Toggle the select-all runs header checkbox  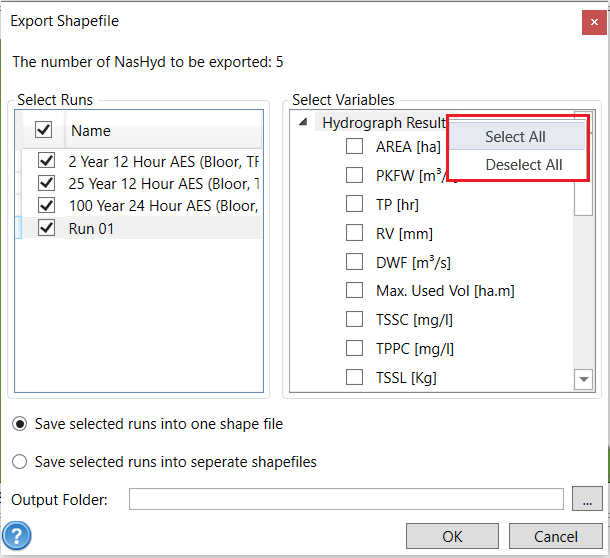[x=44, y=130]
